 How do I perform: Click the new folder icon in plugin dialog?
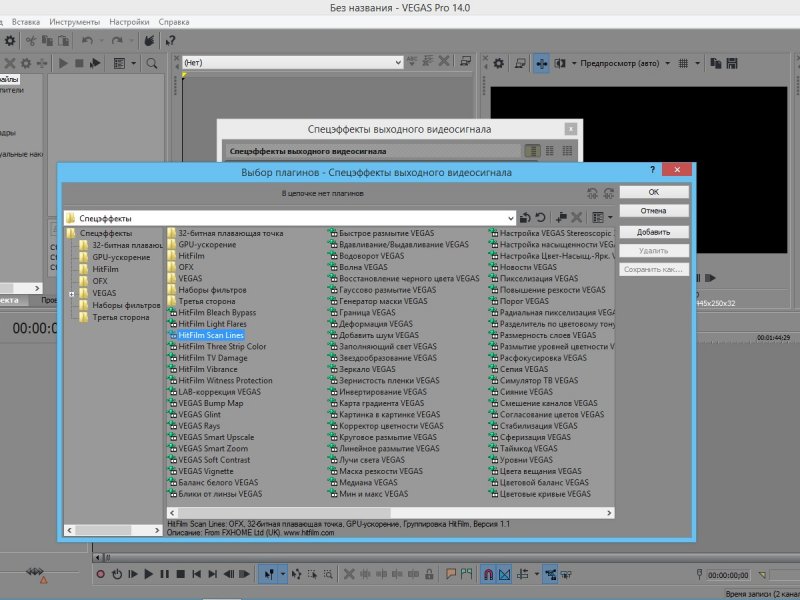561,218
